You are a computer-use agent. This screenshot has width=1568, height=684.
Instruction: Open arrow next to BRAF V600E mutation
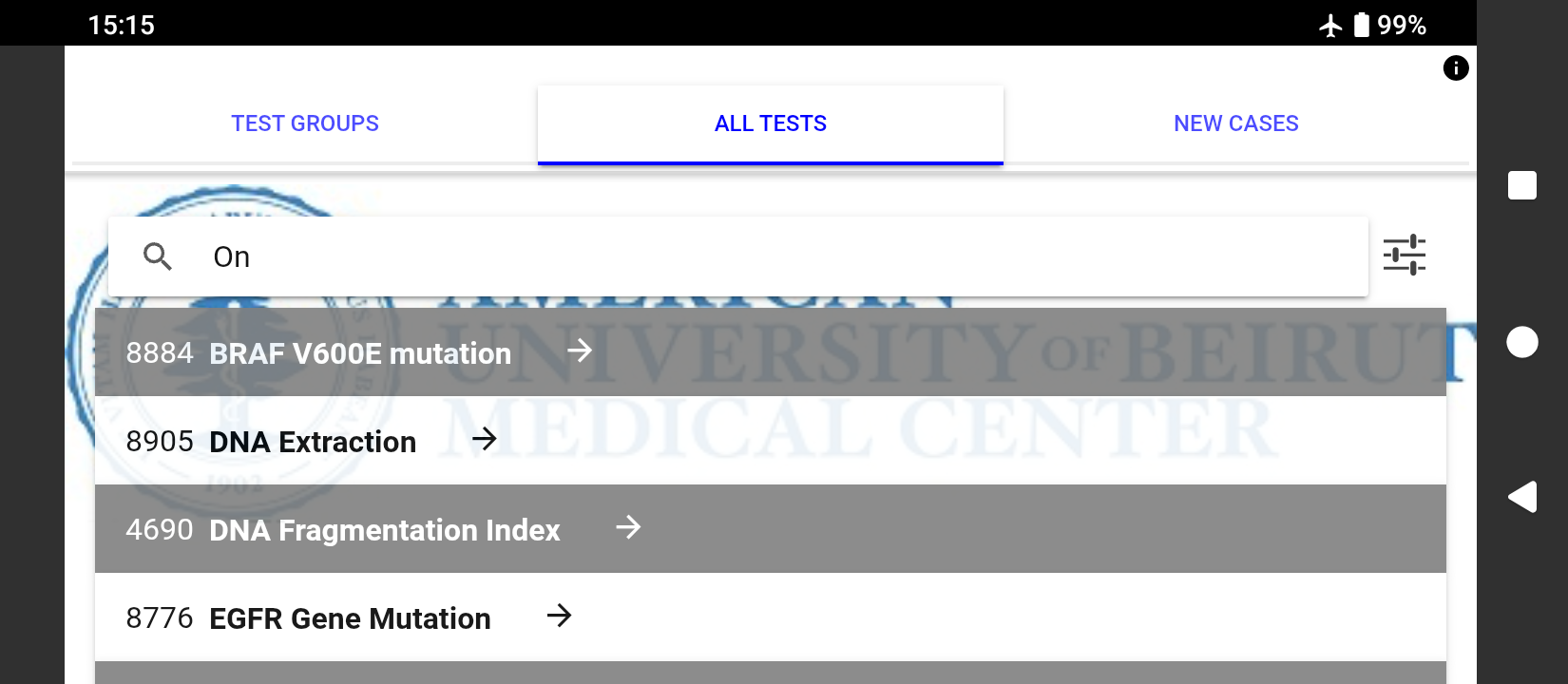(x=580, y=351)
